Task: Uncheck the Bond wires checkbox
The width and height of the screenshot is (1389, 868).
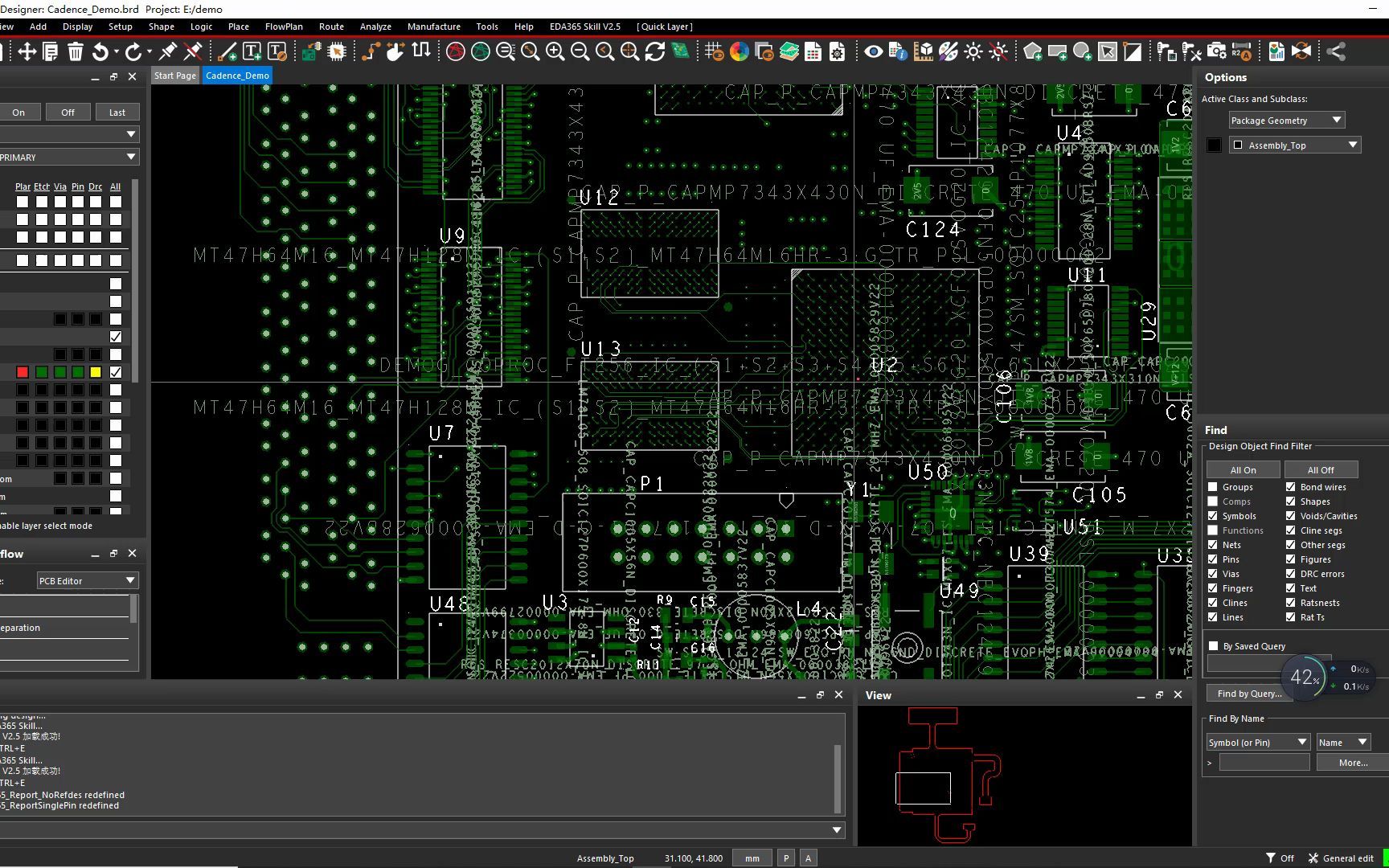Action: point(1290,487)
